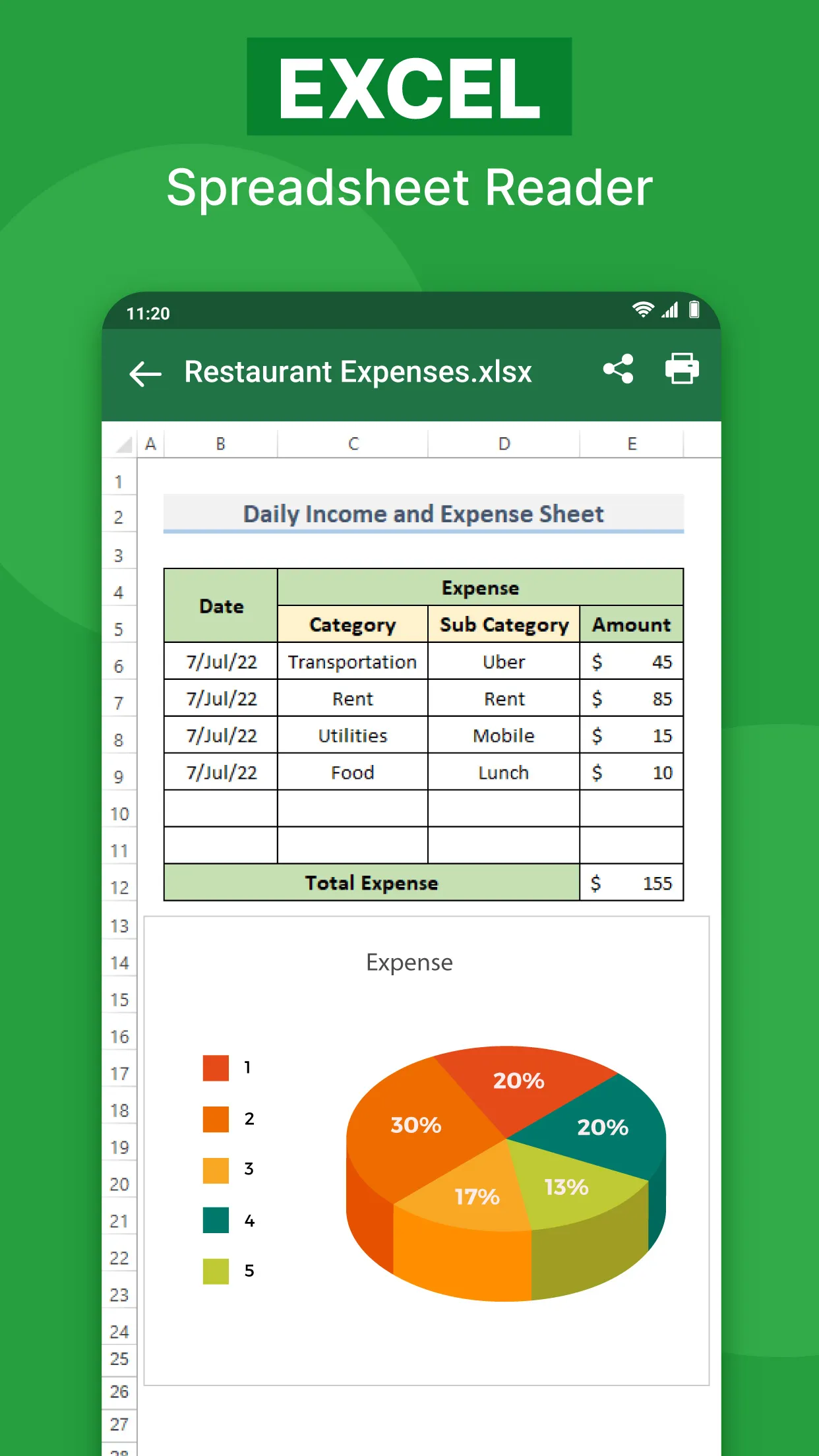The height and width of the screenshot is (1456, 819).
Task: Select the Total Expense label cell
Action: click(372, 883)
